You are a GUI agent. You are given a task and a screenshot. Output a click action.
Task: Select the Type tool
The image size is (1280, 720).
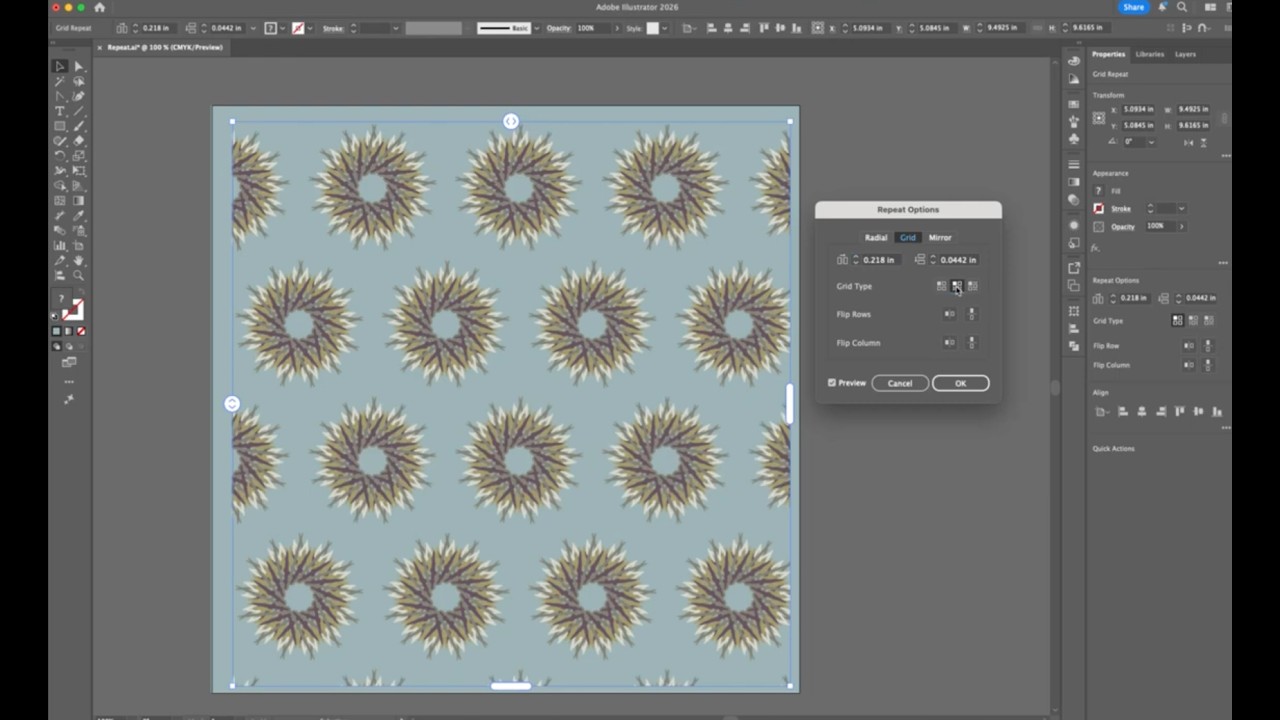click(59, 110)
